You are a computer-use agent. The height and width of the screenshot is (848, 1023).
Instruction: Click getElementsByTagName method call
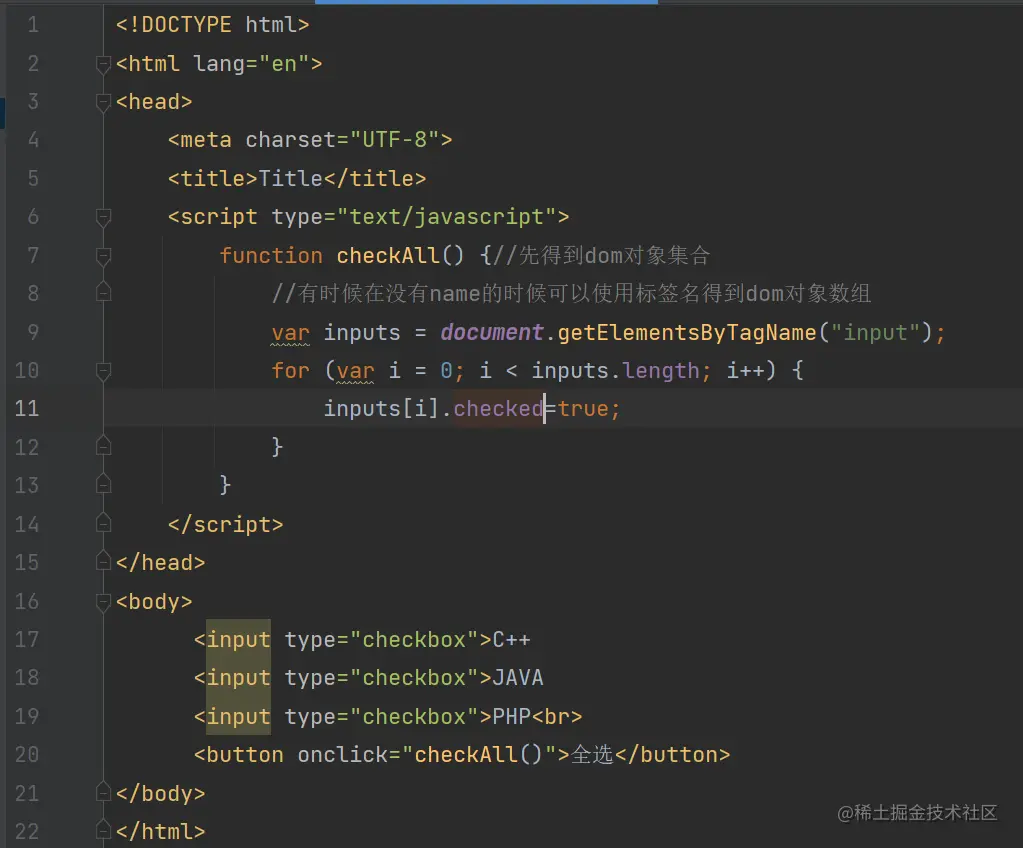click(687, 333)
